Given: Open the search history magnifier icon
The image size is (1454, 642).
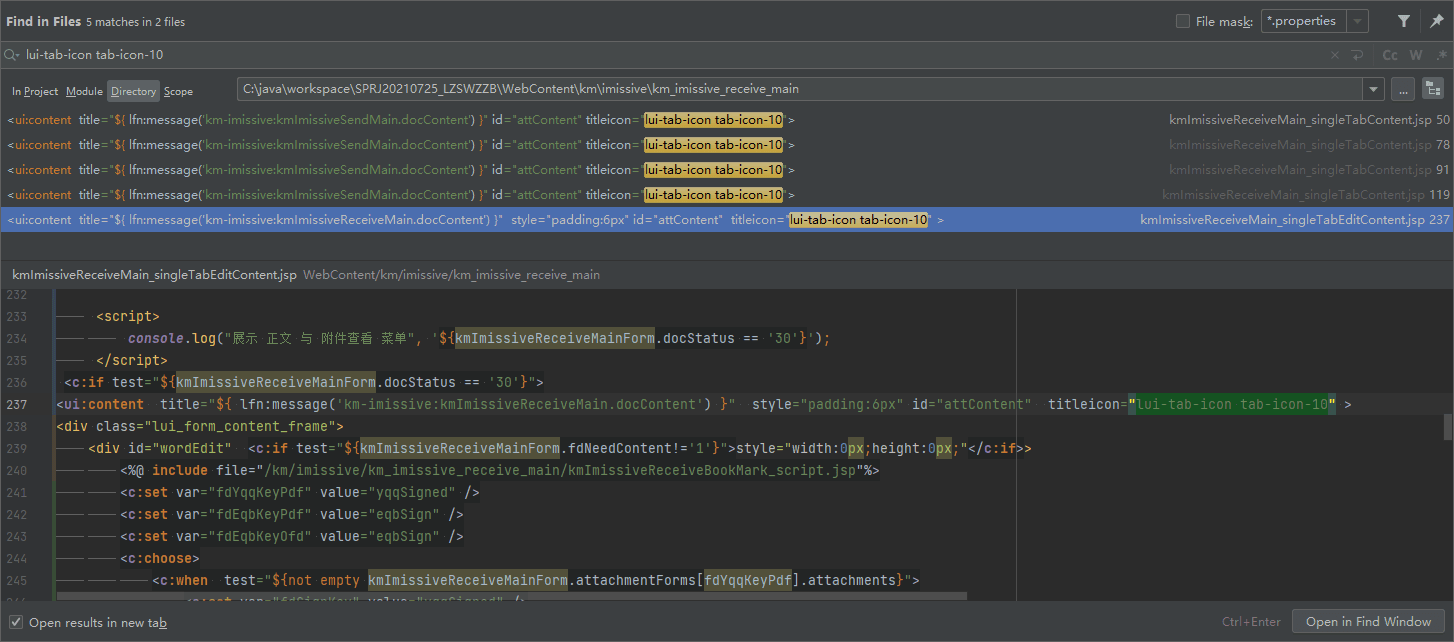Looking at the screenshot, I should (12, 55).
